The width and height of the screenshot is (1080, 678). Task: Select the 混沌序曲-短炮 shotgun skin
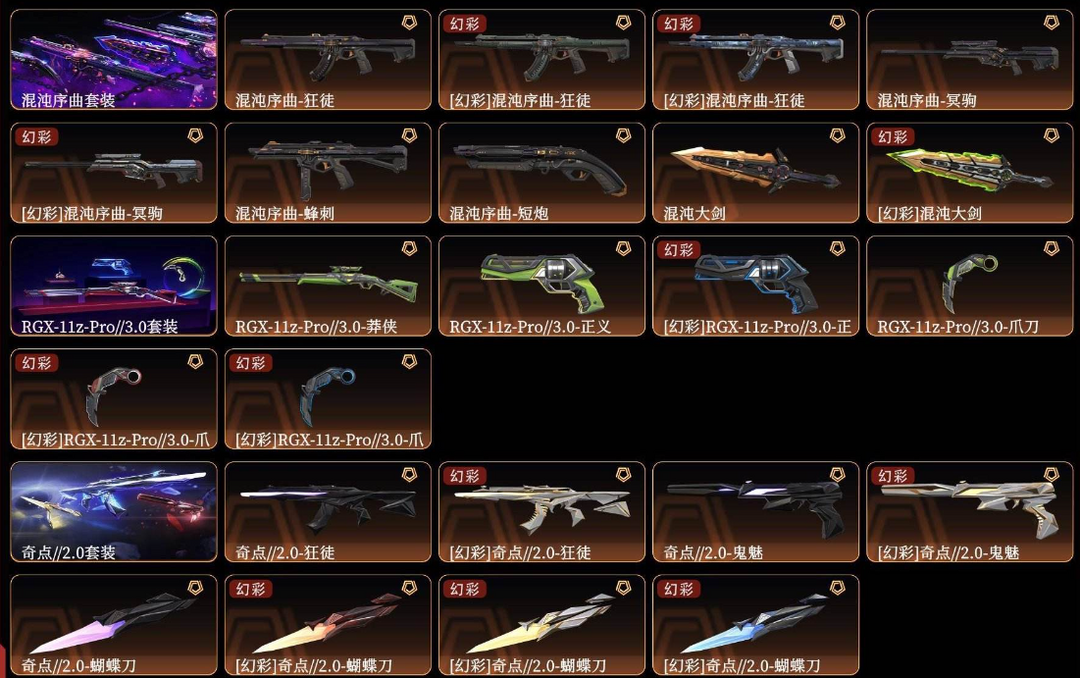[542, 173]
